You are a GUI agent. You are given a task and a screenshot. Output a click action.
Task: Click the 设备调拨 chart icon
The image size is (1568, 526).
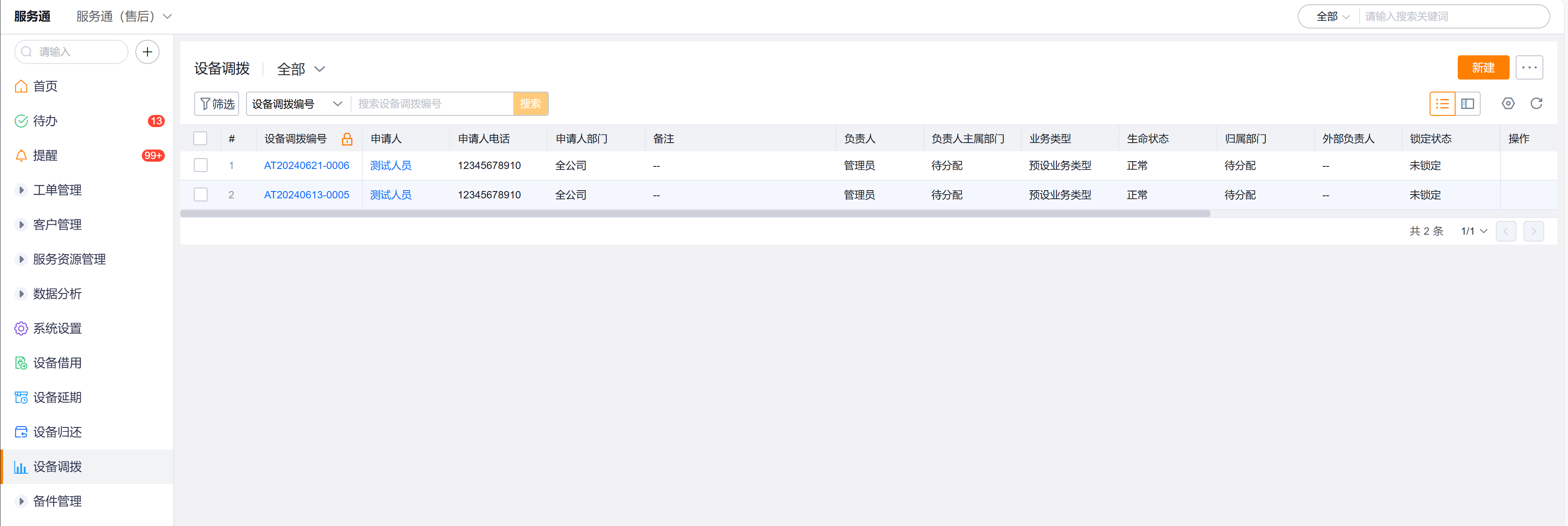pyautogui.click(x=21, y=467)
